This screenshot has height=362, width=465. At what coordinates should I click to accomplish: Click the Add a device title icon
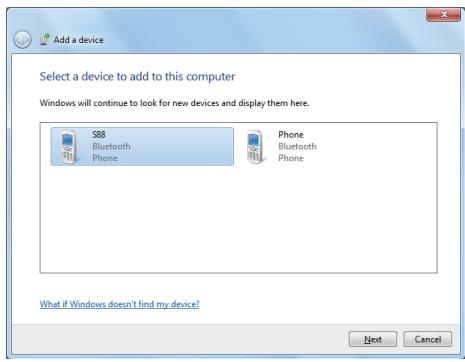45,39
